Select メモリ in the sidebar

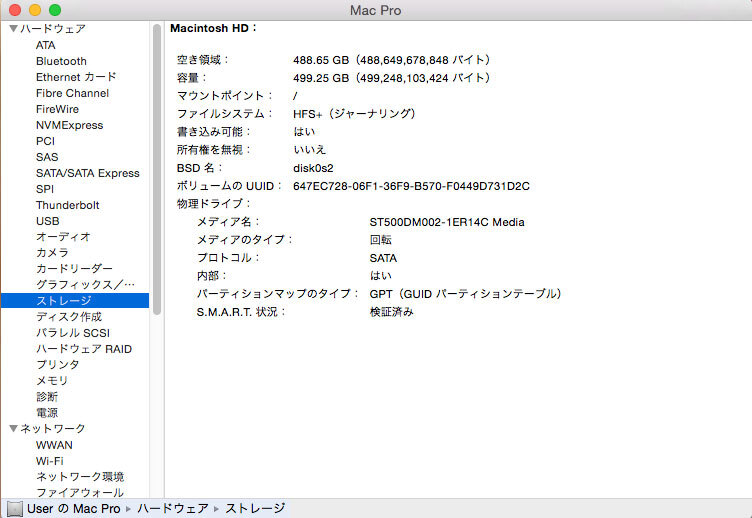point(52,381)
